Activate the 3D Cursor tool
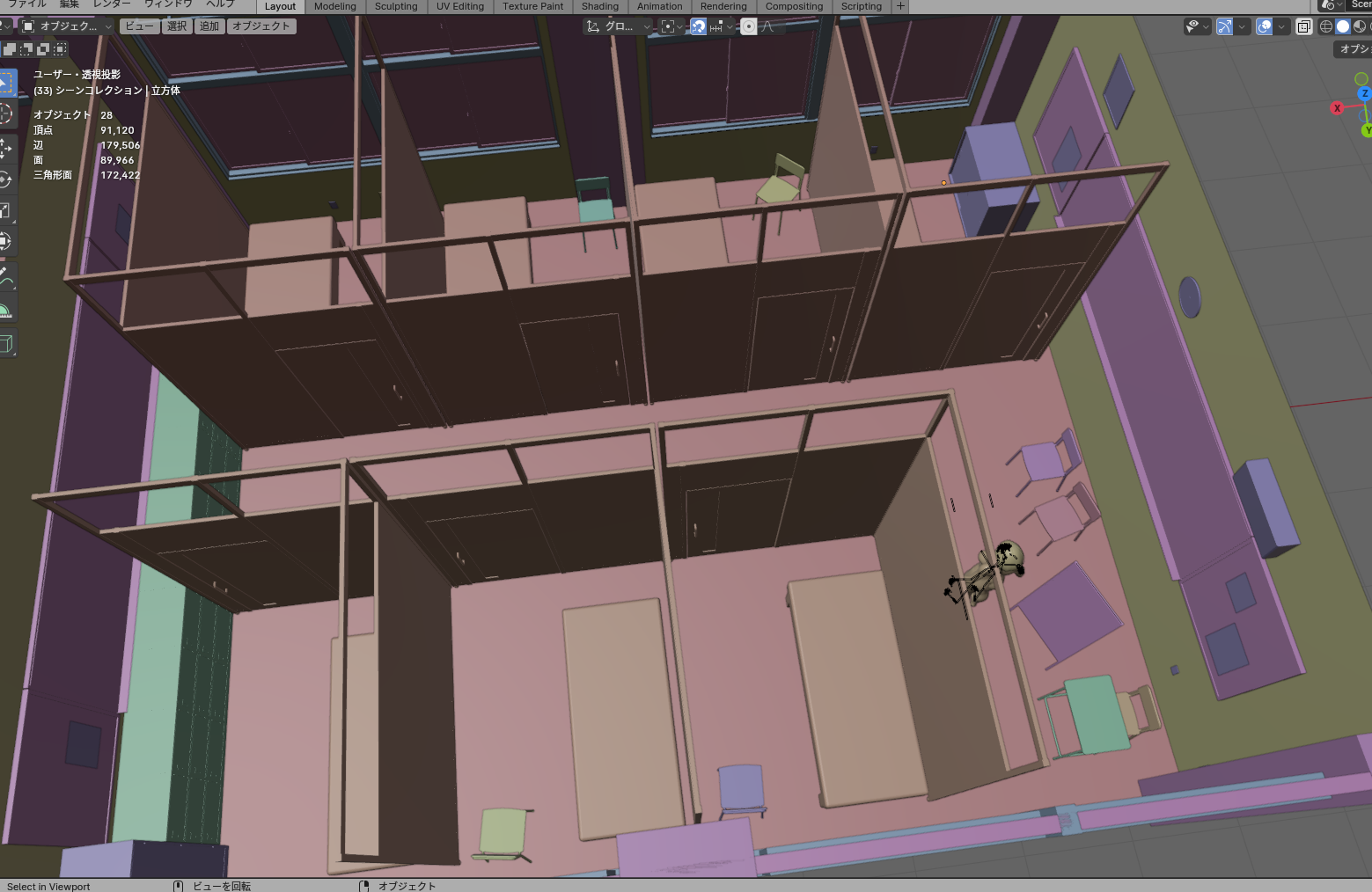 [5, 113]
